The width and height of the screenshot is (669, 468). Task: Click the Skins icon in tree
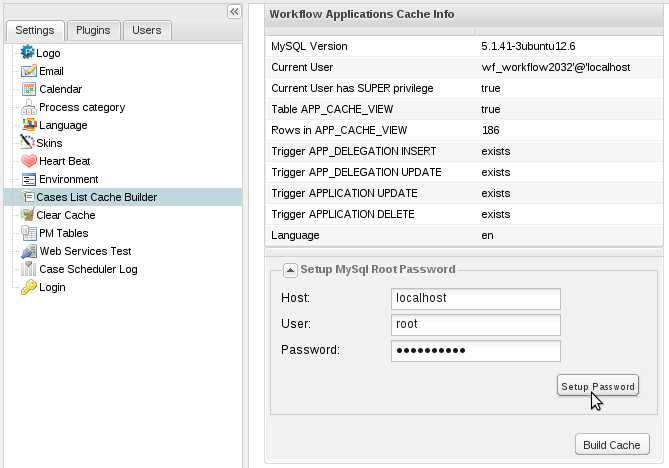pos(28,143)
